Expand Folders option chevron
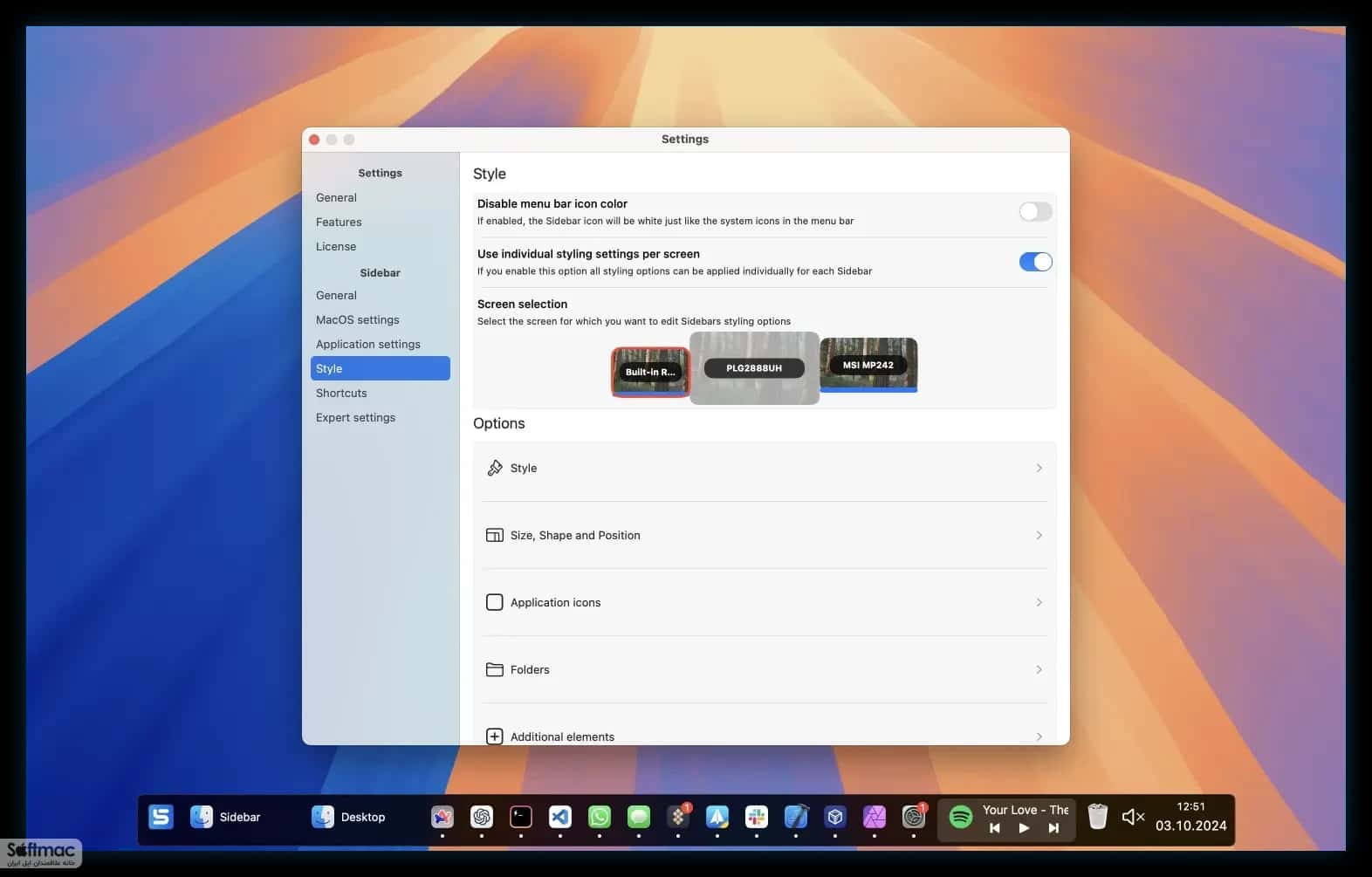The height and width of the screenshot is (877, 1372). click(1039, 669)
